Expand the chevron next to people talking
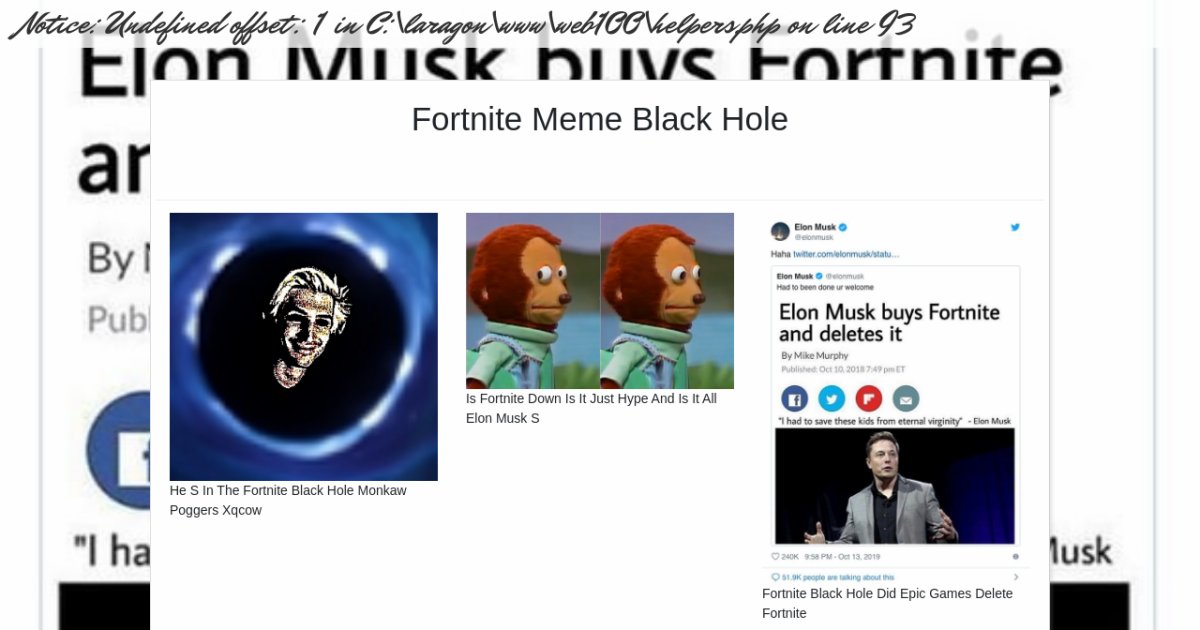Image resolution: width=1200 pixels, height=630 pixels. click(1016, 577)
